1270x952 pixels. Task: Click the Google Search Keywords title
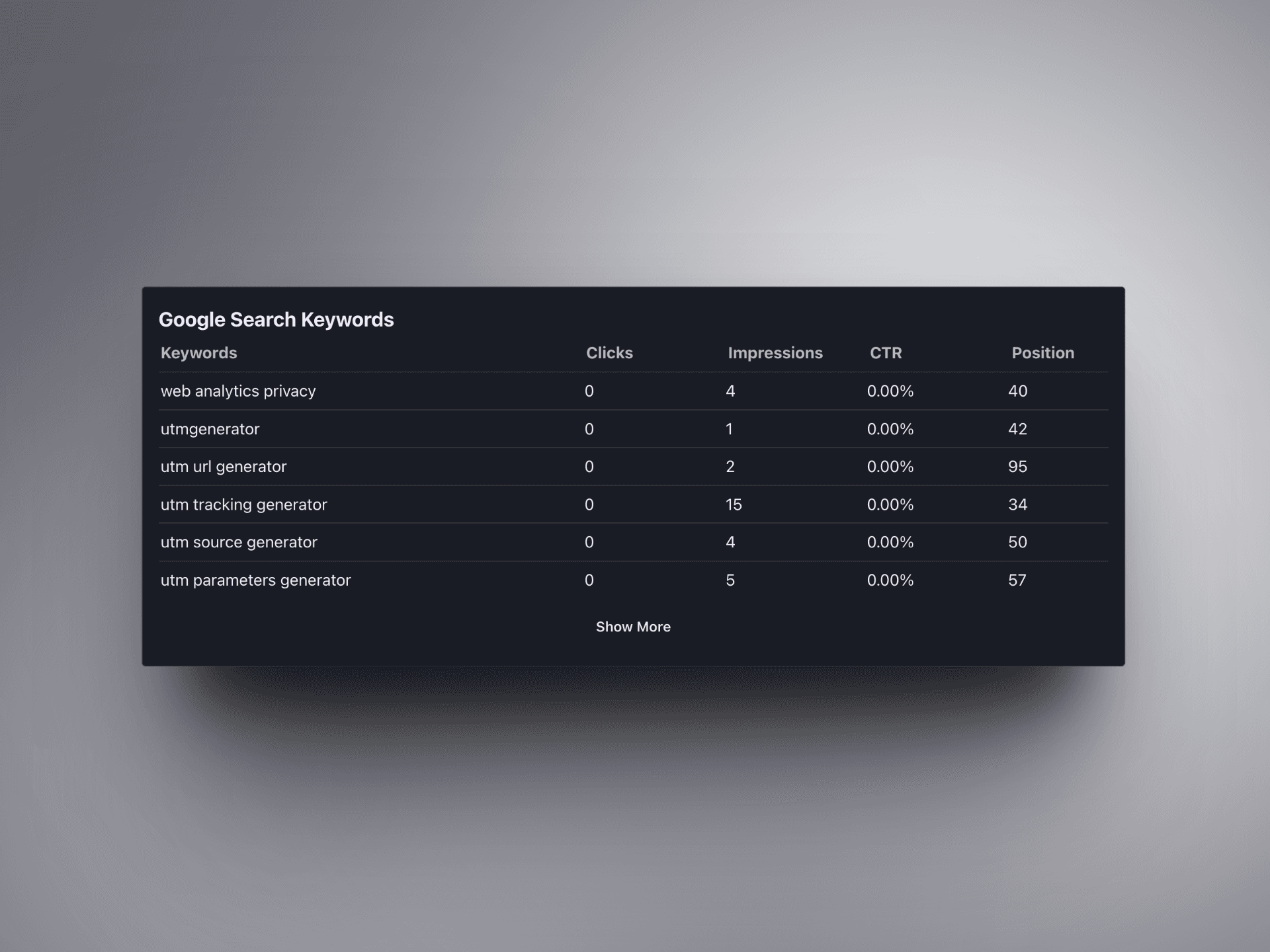tap(276, 319)
